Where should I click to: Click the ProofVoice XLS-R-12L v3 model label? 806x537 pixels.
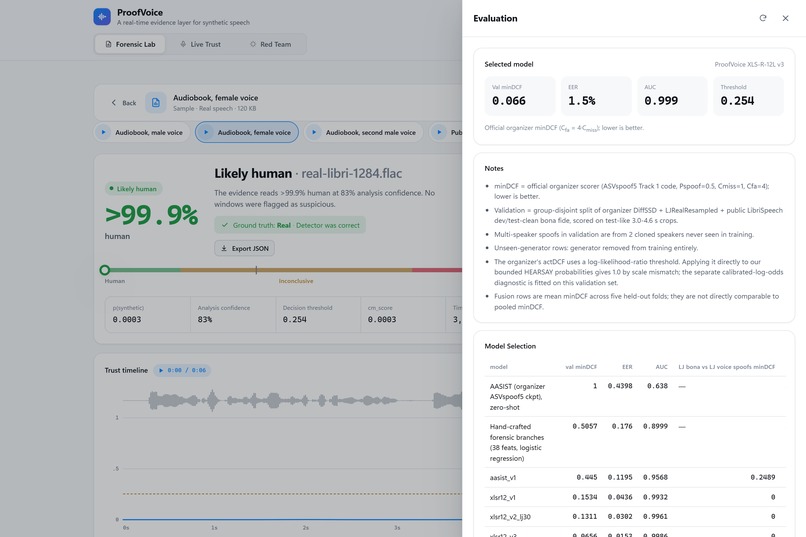point(749,64)
